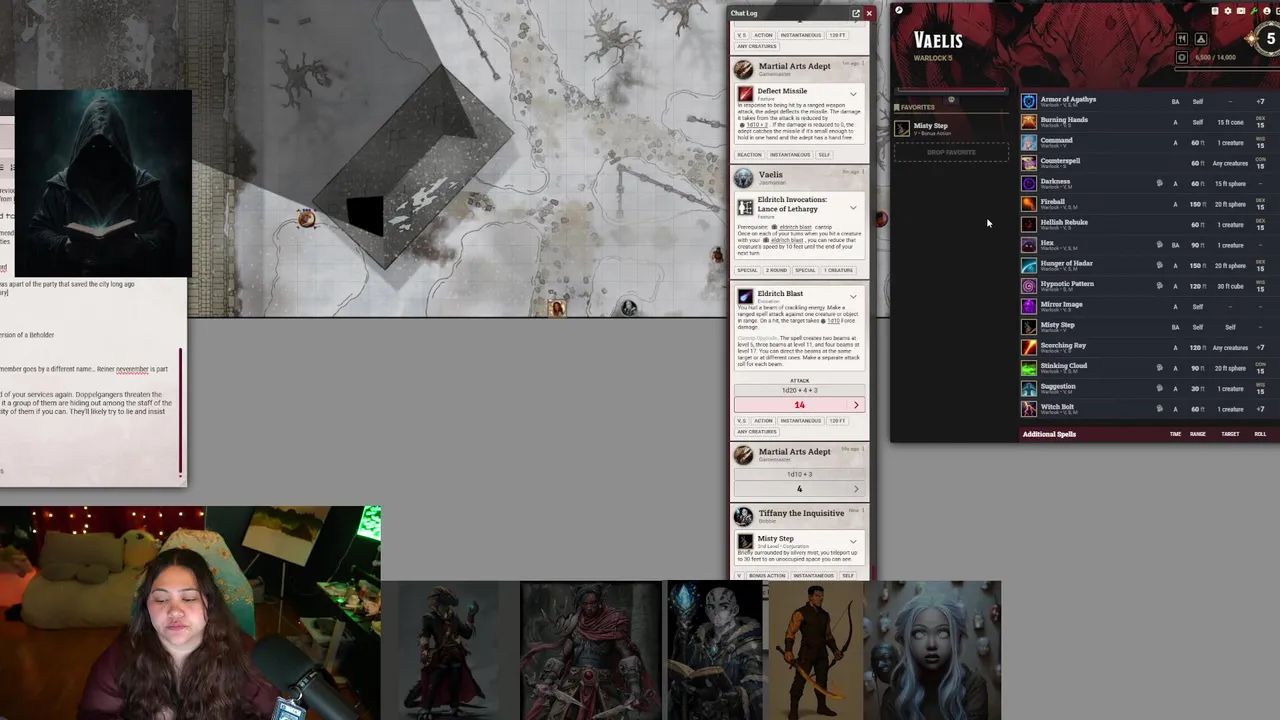Expand the attack roll result of 14
Image resolution: width=1280 pixels, height=720 pixels.
pyautogui.click(x=856, y=405)
